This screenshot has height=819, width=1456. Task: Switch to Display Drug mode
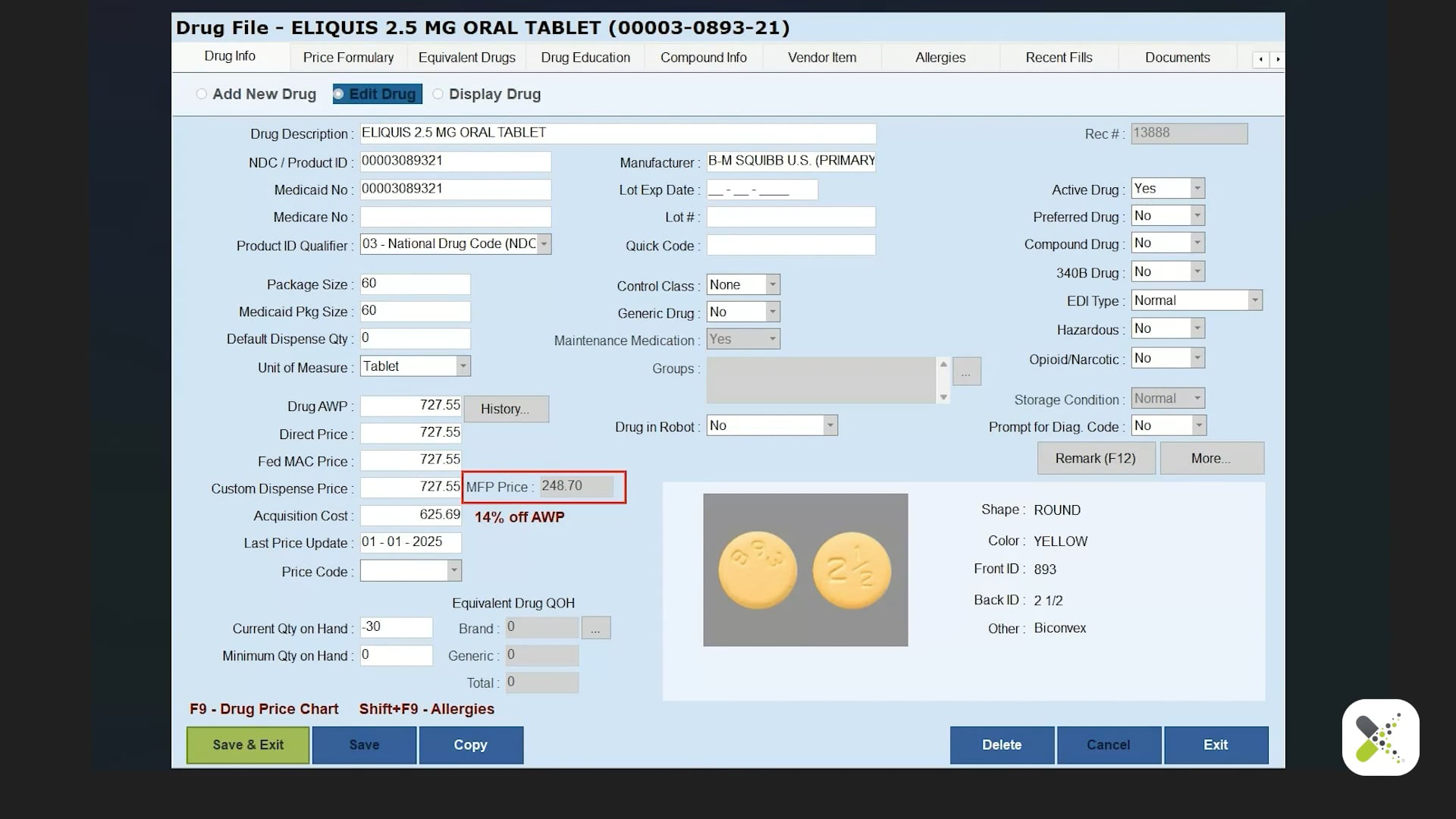pyautogui.click(x=438, y=93)
